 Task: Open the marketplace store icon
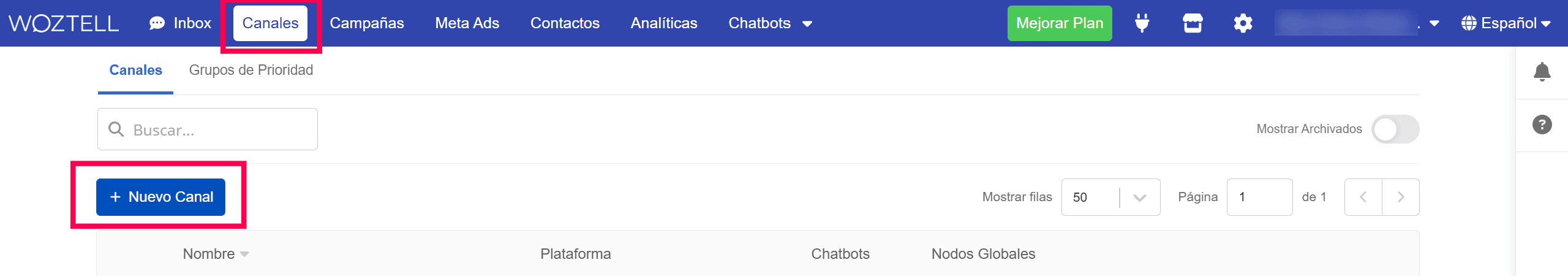click(x=1193, y=23)
